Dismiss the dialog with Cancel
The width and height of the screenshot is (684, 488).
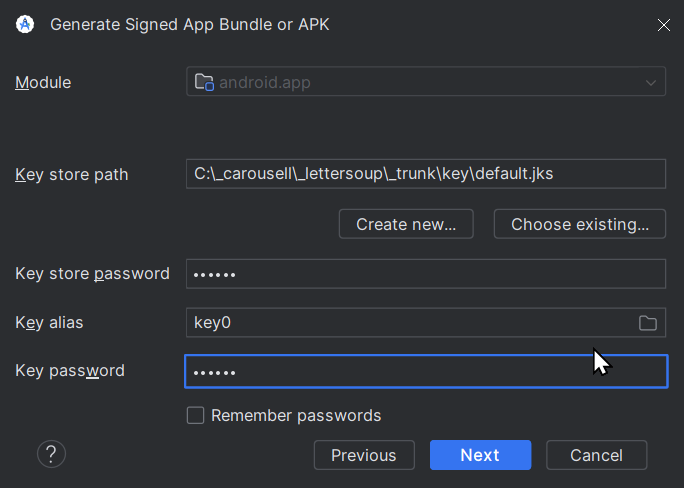(x=596, y=455)
